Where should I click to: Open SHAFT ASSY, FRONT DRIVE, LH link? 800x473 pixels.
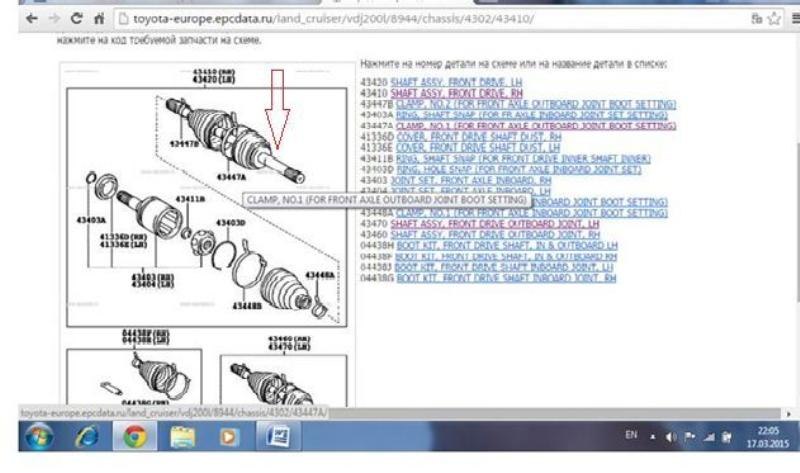pyautogui.click(x=456, y=82)
